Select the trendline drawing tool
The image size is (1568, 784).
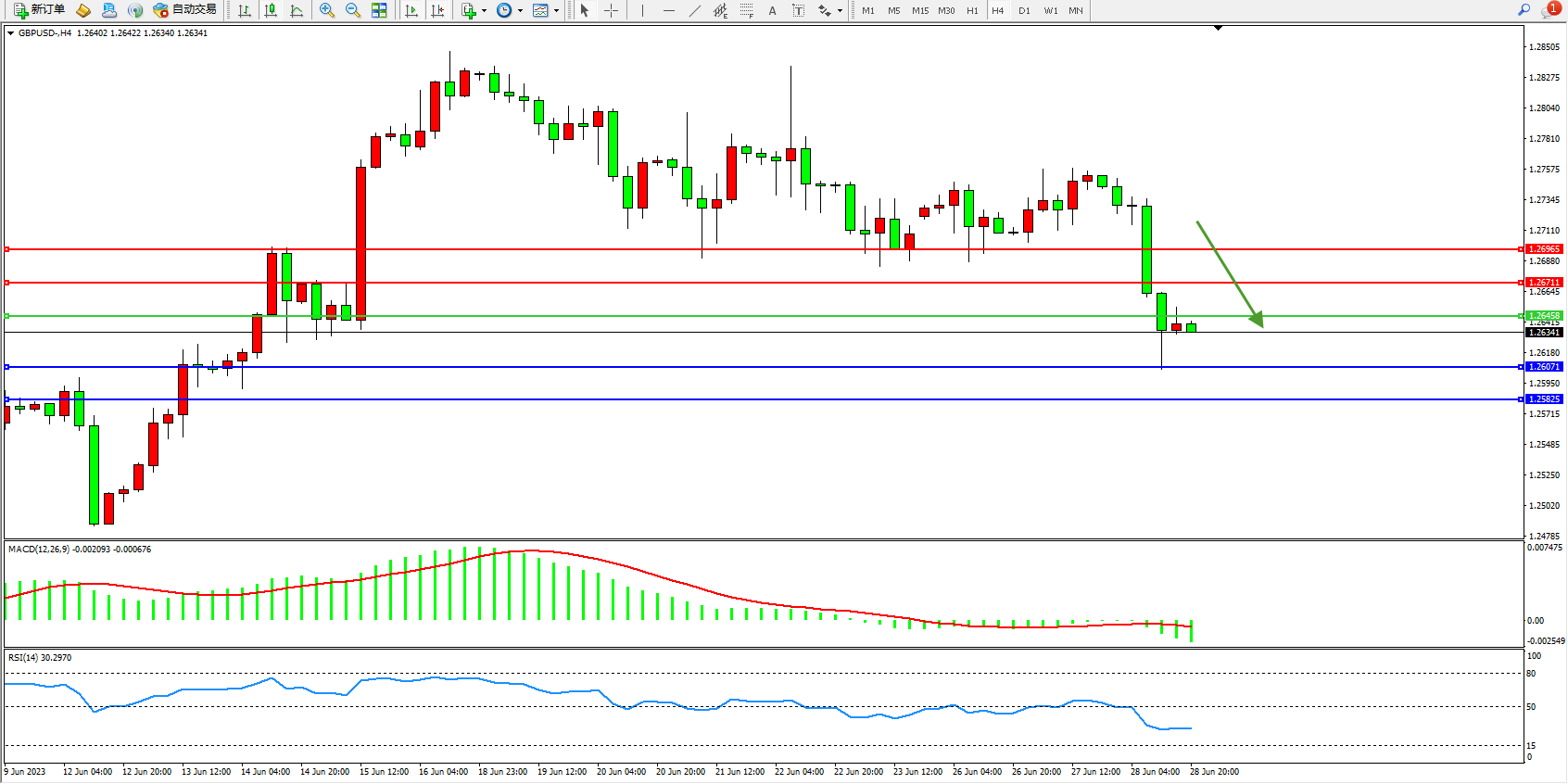pos(695,10)
